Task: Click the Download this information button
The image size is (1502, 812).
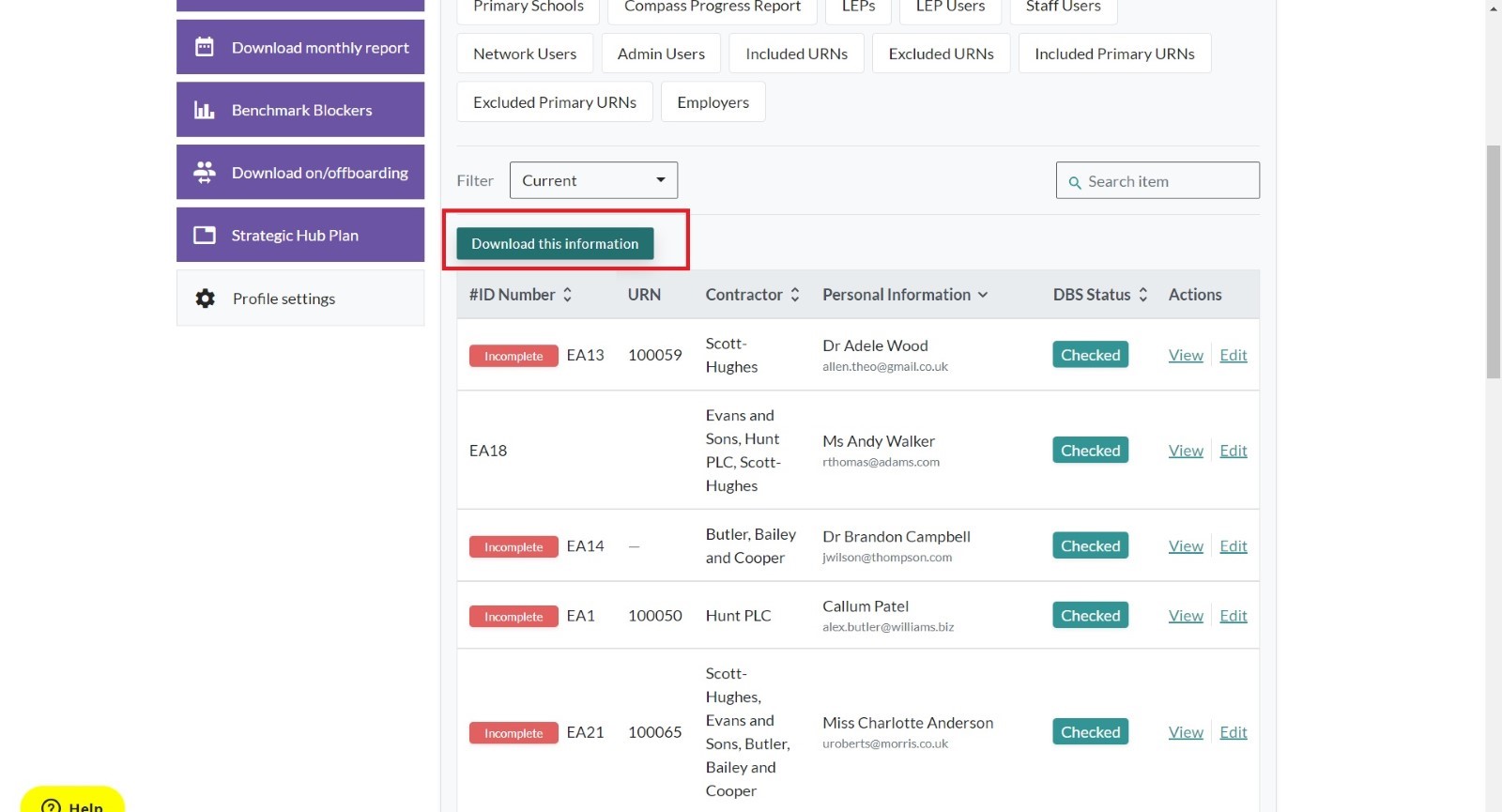Action: point(555,243)
